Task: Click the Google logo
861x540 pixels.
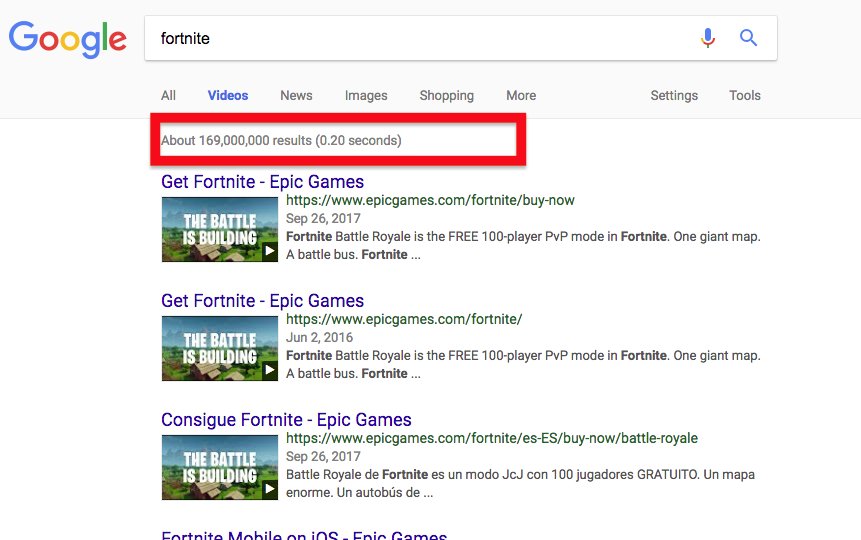Action: pyautogui.click(x=68, y=39)
